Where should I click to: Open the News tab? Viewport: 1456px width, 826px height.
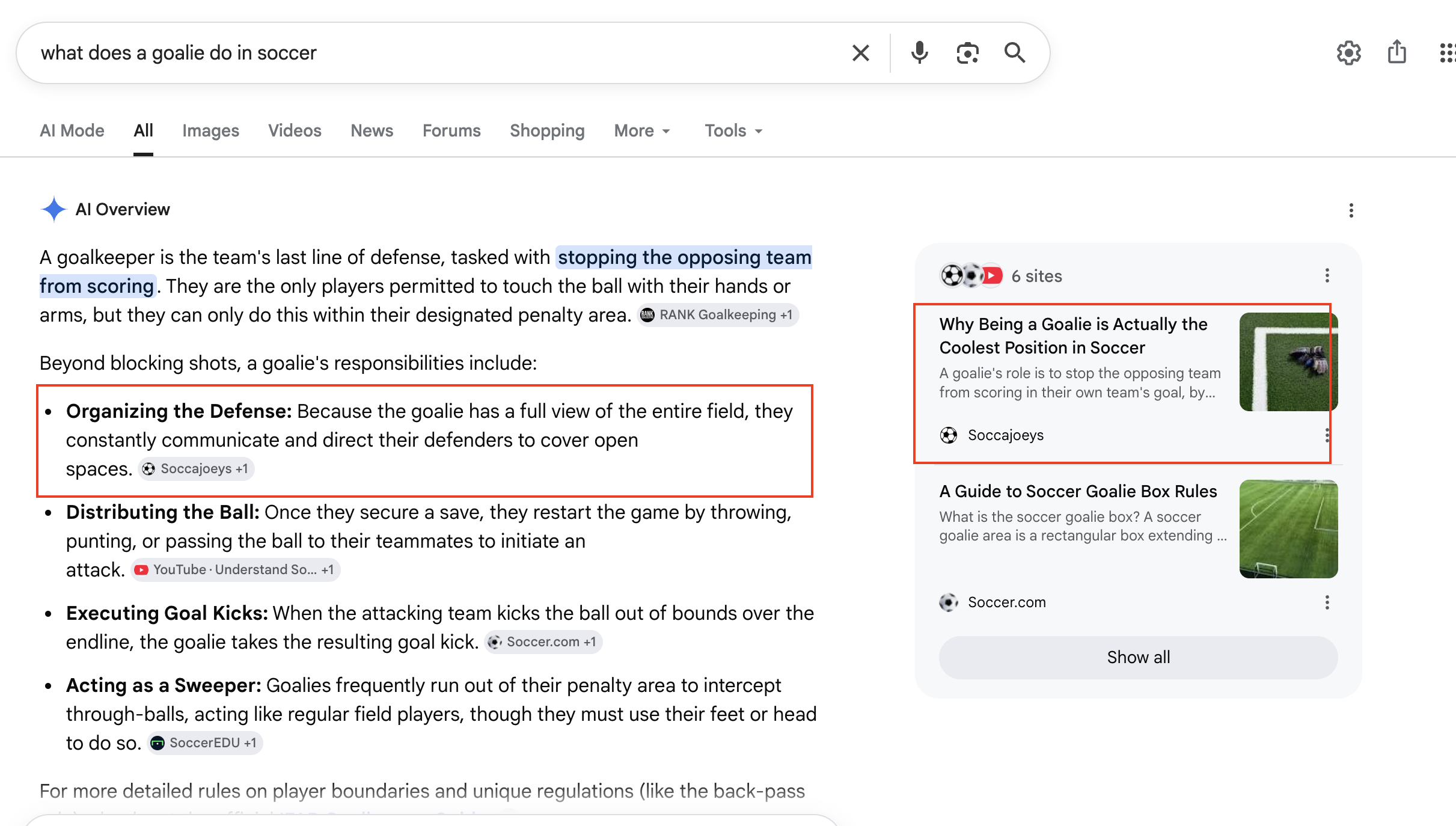coord(372,130)
